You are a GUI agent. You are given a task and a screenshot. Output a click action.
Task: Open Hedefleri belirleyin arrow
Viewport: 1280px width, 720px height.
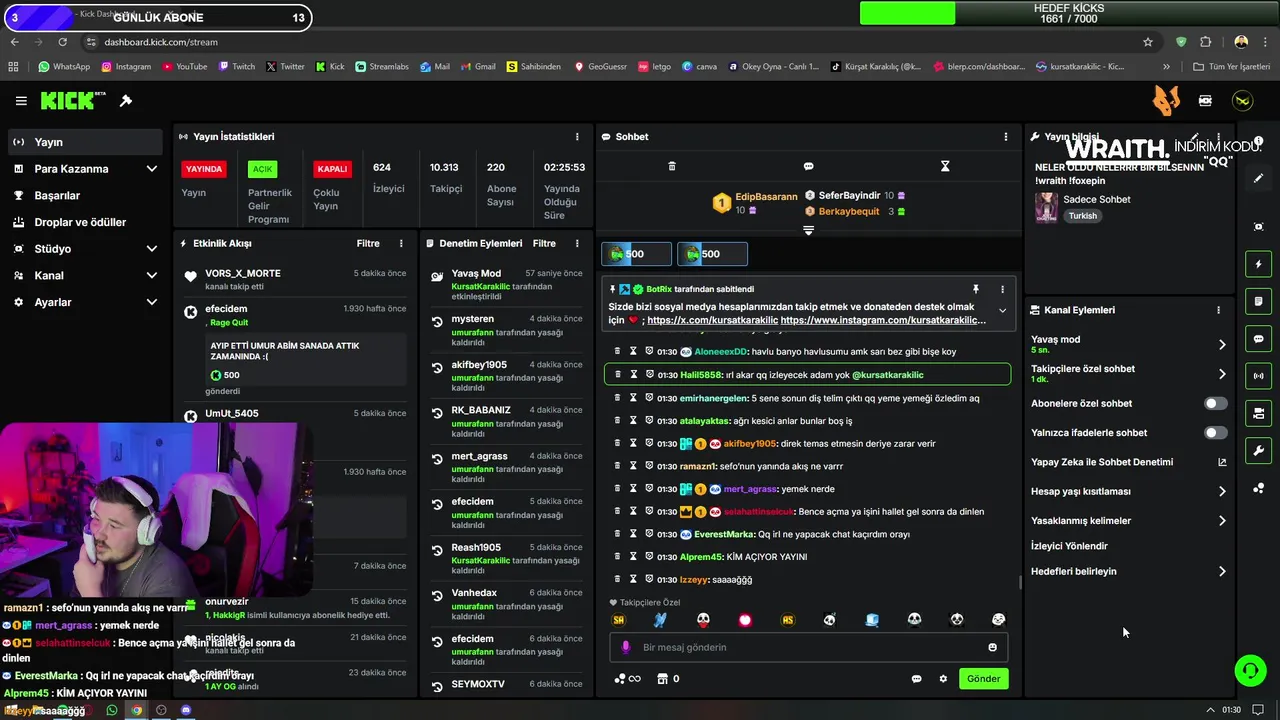pos(1222,572)
